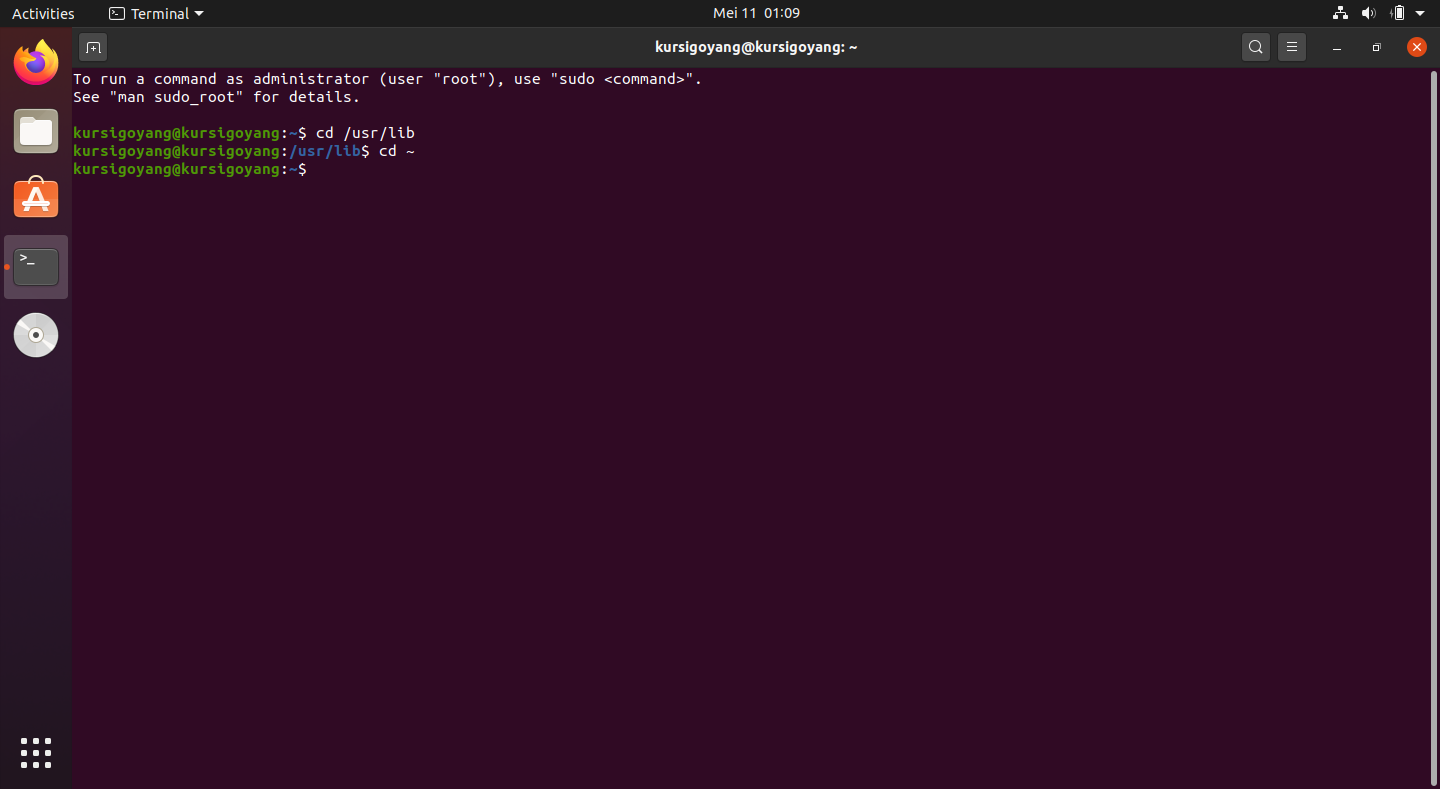This screenshot has height=789, width=1440.
Task: Click the volume speaker icon
Action: 1369,13
